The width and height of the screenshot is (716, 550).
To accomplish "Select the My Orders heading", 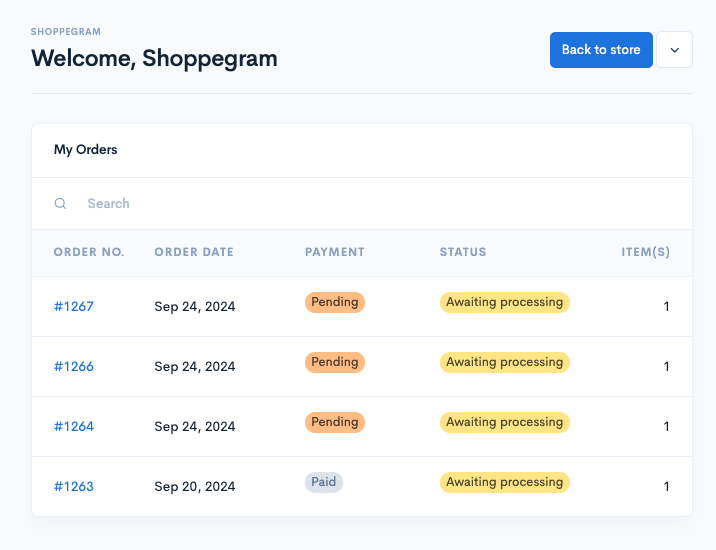I will [85, 150].
